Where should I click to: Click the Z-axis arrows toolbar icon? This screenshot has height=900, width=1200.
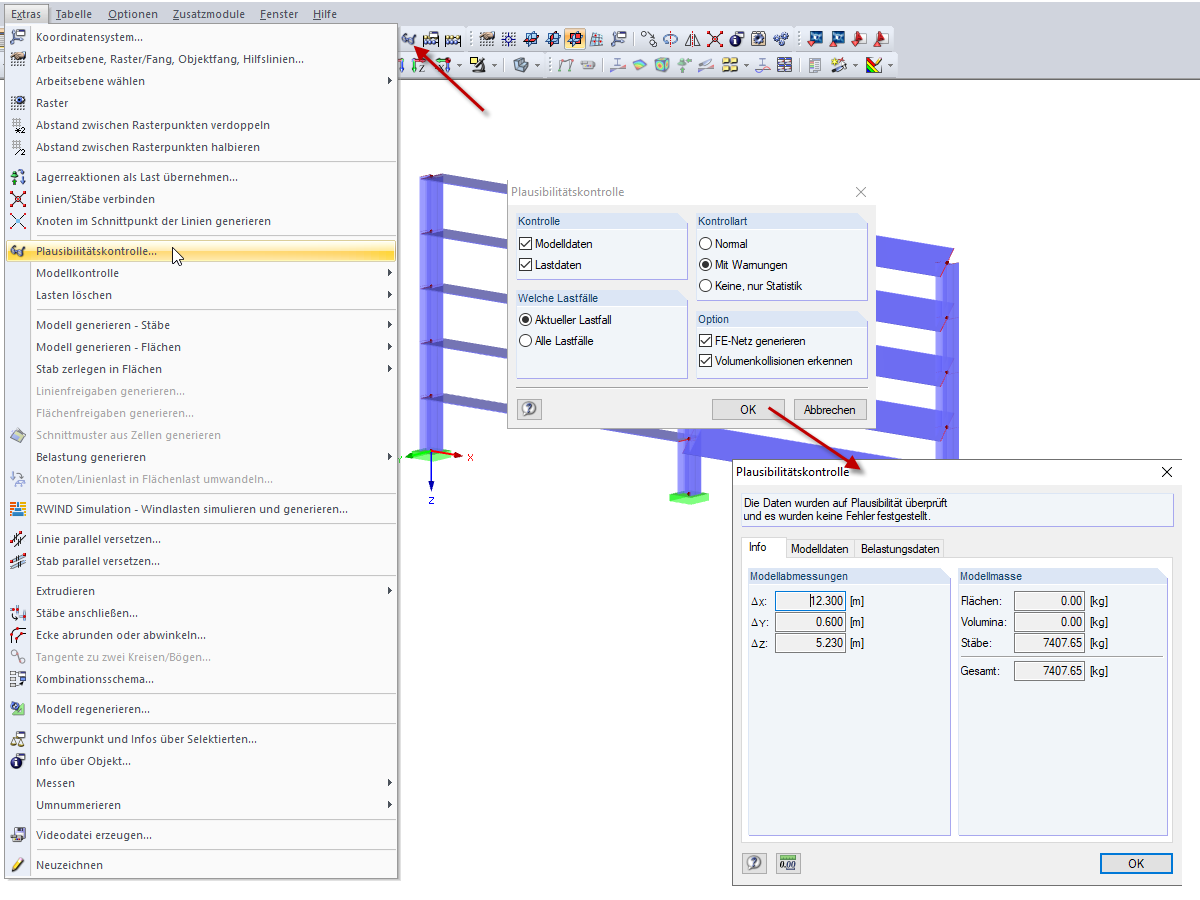click(x=419, y=65)
